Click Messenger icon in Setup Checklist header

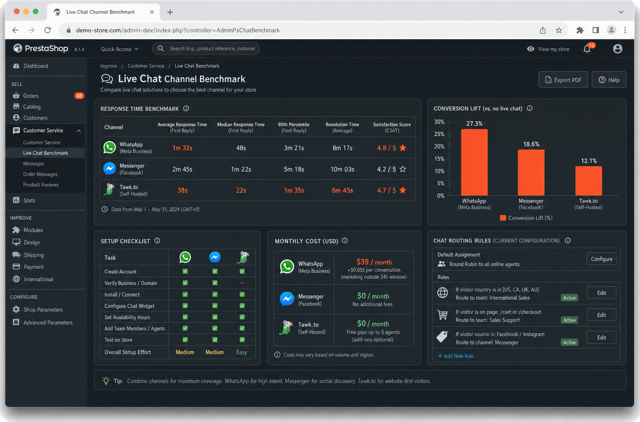tap(215, 257)
